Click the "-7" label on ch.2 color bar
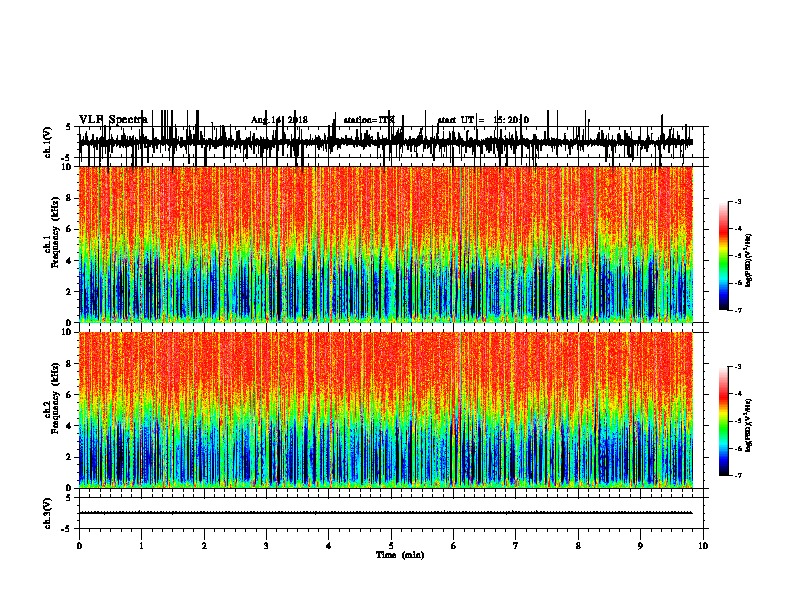792x612 pixels. pyautogui.click(x=737, y=475)
